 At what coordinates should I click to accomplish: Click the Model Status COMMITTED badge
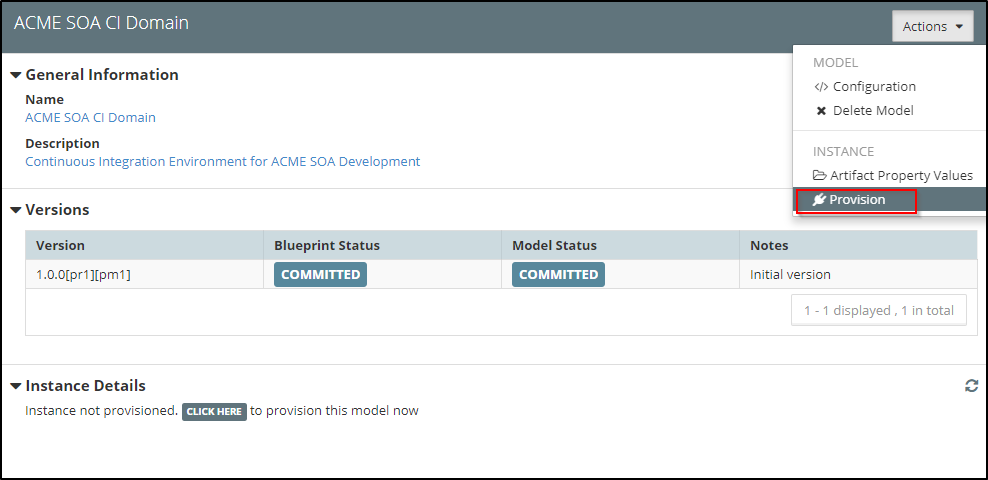pyautogui.click(x=558, y=275)
